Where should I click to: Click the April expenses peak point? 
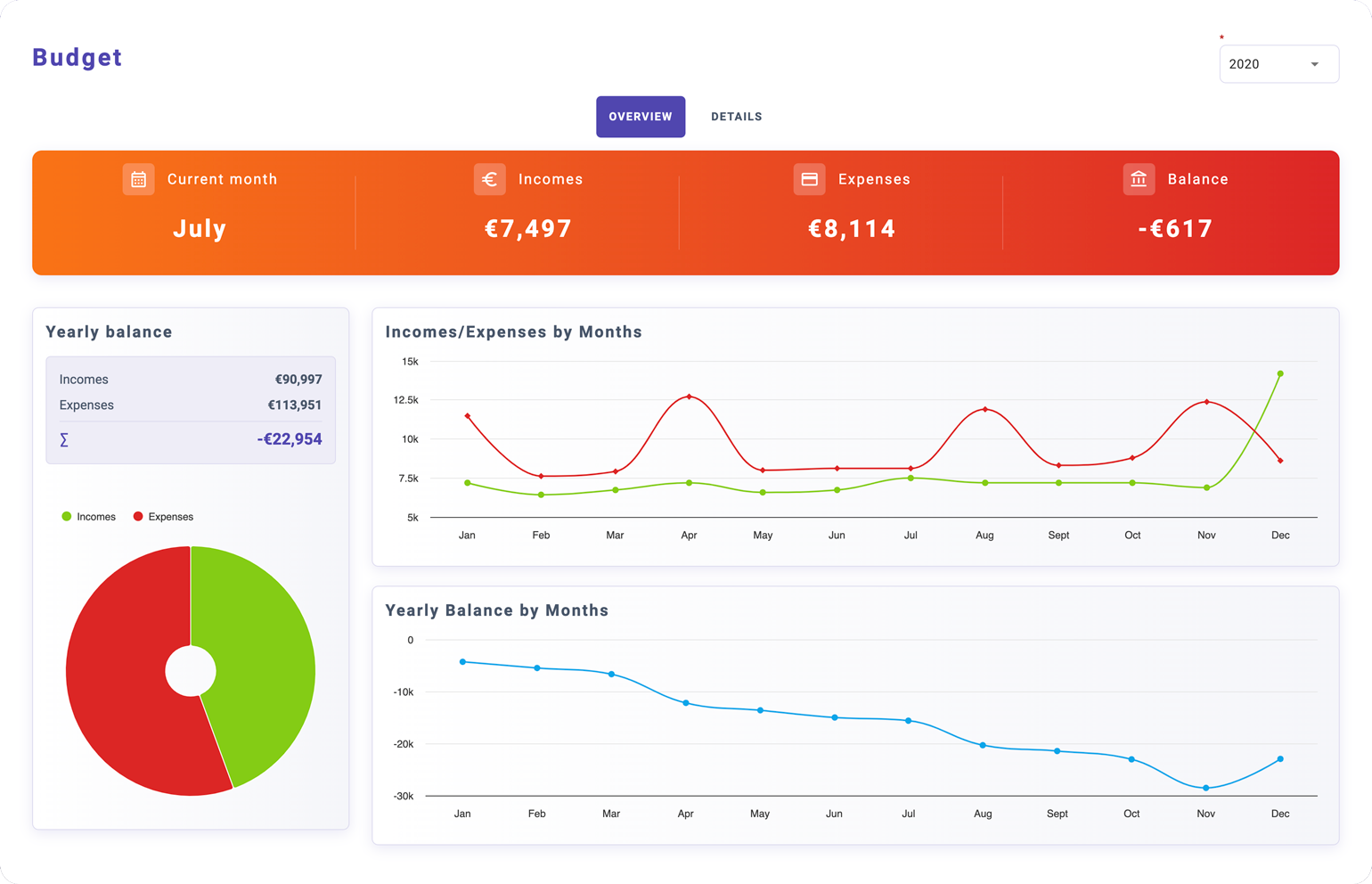click(690, 397)
